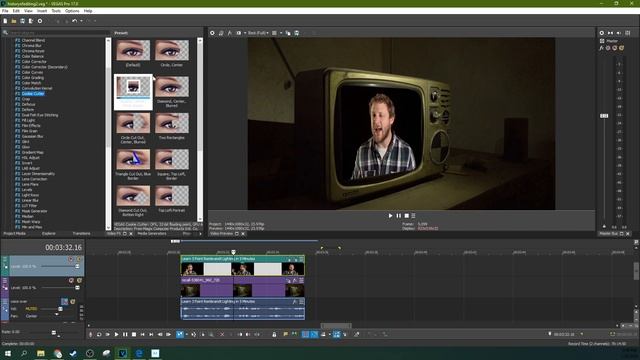Open video preview project properties gear
The height and width of the screenshot is (360, 640).
click(x=212, y=33)
